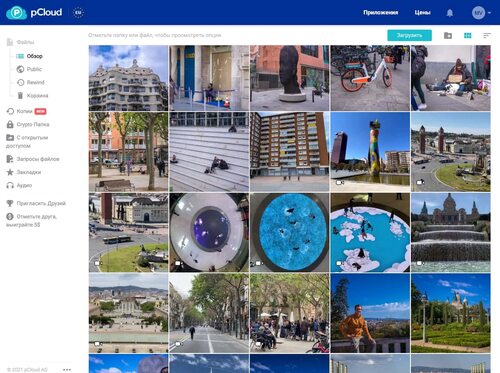Viewport: 500px width, 373px height.
Task: Open the blue circle with fish video
Action: [x=289, y=233]
